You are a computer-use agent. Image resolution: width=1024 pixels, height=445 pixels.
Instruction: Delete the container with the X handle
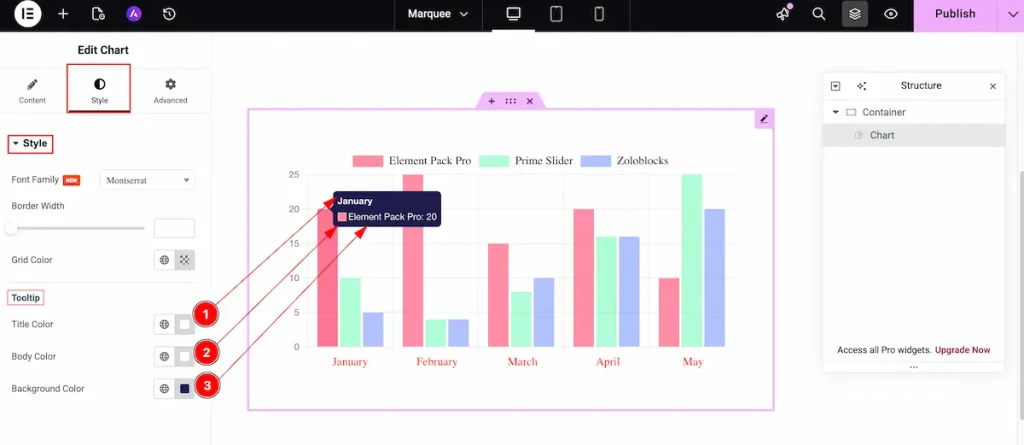[530, 101]
